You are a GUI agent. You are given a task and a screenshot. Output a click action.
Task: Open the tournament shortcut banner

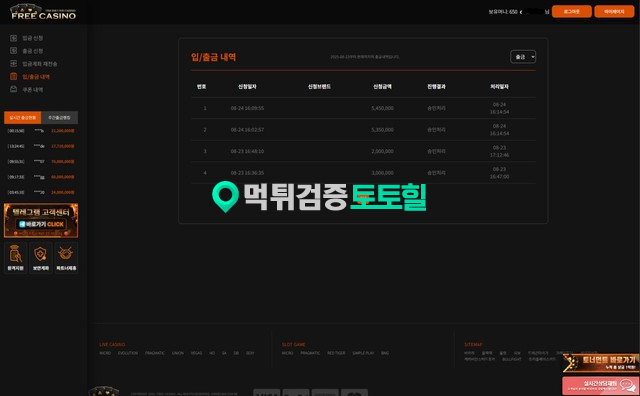coord(601,363)
